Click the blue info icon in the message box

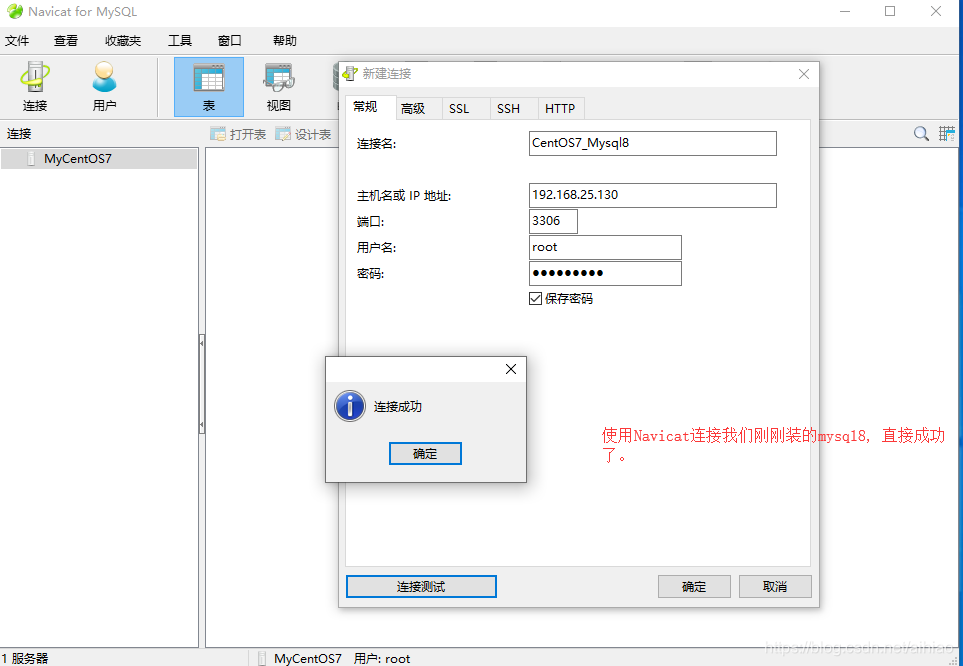point(350,406)
